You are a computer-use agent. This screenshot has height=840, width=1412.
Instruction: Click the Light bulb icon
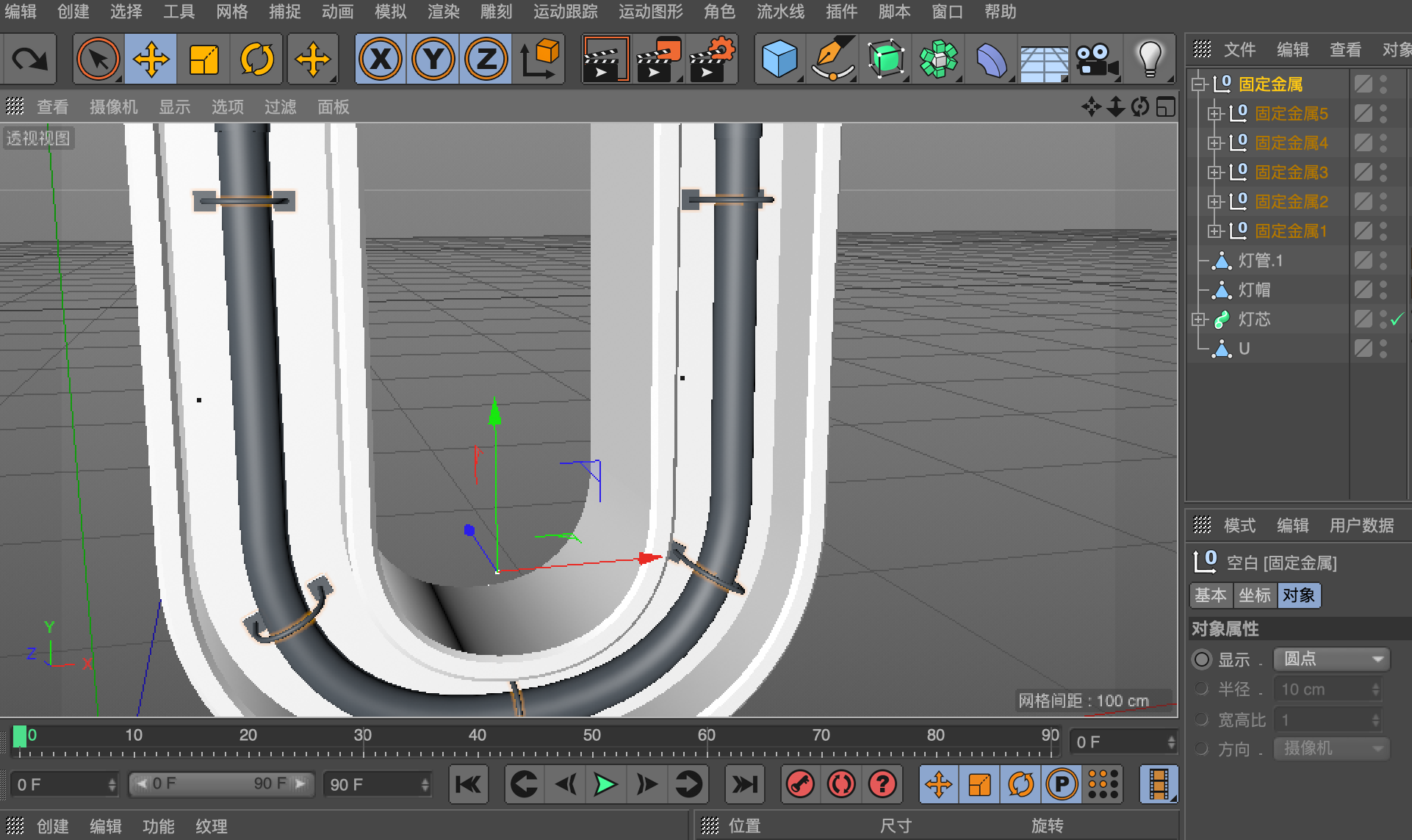[1149, 59]
